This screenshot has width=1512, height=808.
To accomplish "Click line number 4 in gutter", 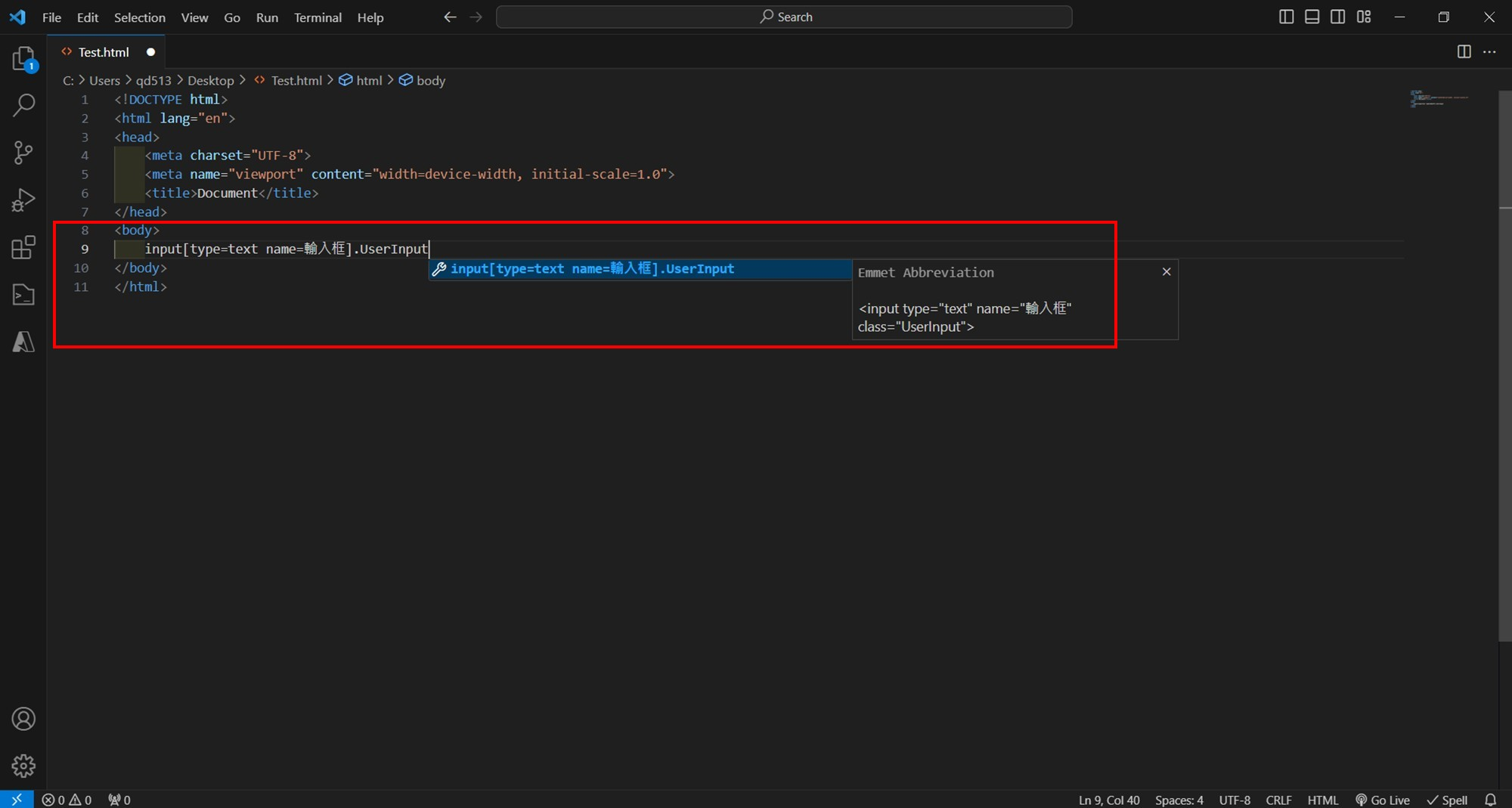I will [x=85, y=156].
